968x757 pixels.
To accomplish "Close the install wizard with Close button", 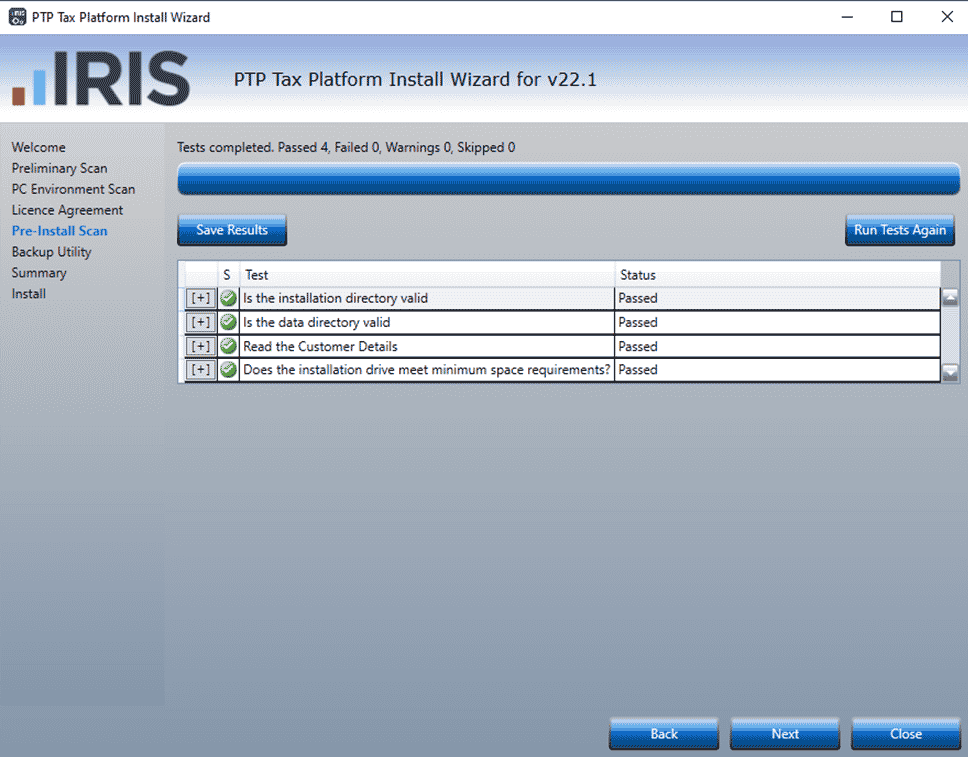I will tap(906, 734).
